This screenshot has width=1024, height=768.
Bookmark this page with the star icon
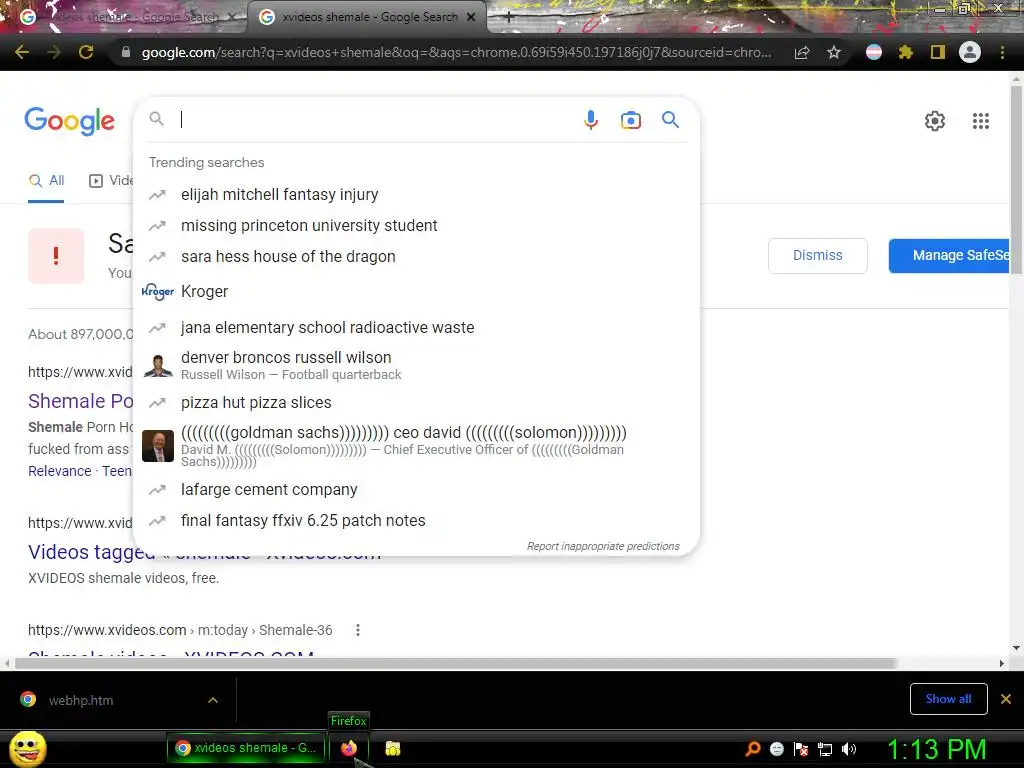(x=834, y=52)
